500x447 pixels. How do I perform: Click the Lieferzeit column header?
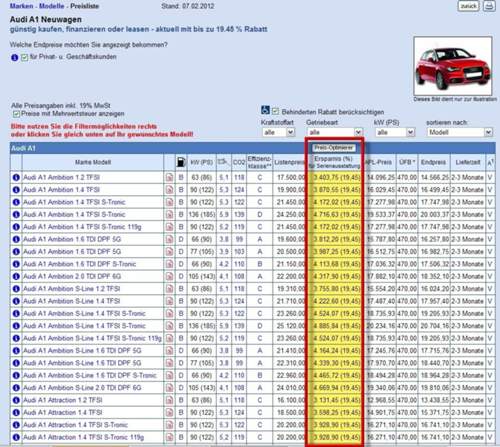point(468,162)
